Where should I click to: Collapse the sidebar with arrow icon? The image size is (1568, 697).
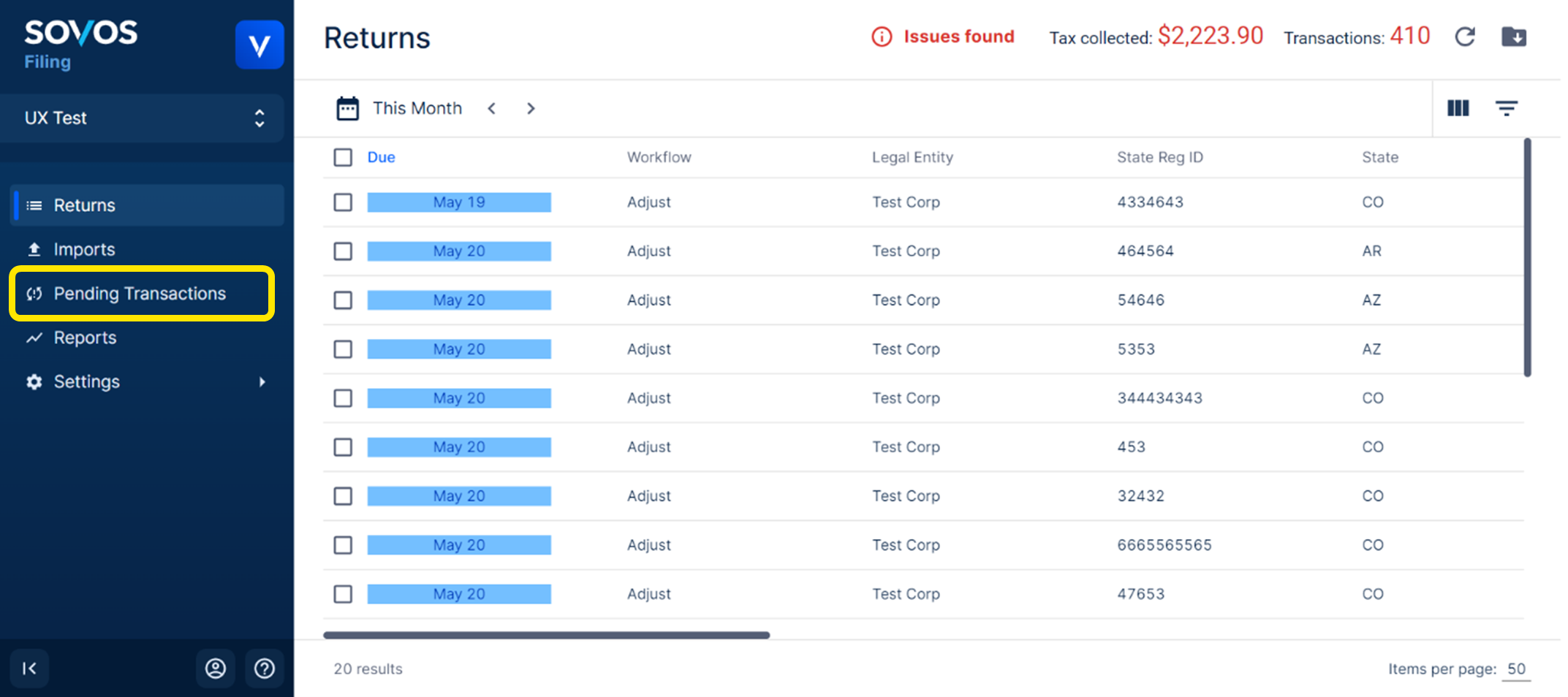click(29, 668)
